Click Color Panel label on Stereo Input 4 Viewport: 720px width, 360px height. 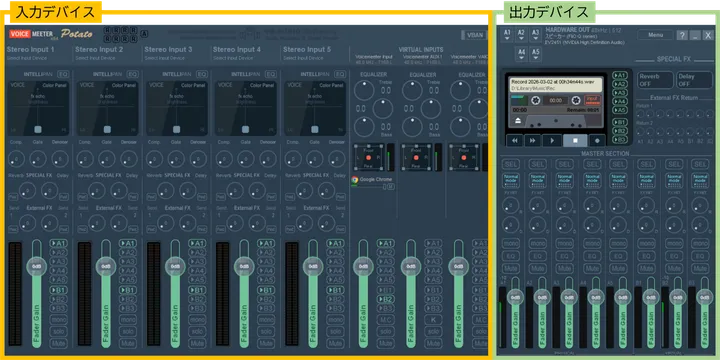pyautogui.click(x=262, y=85)
